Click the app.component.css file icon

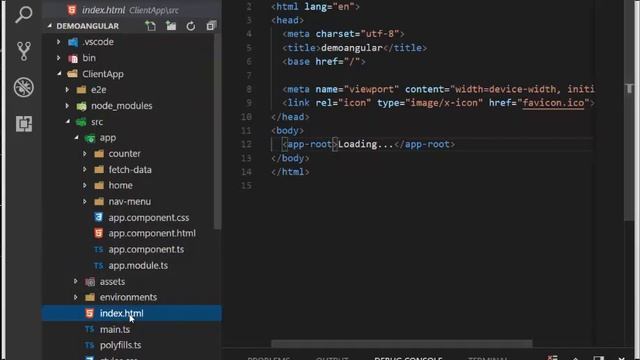pos(98,217)
